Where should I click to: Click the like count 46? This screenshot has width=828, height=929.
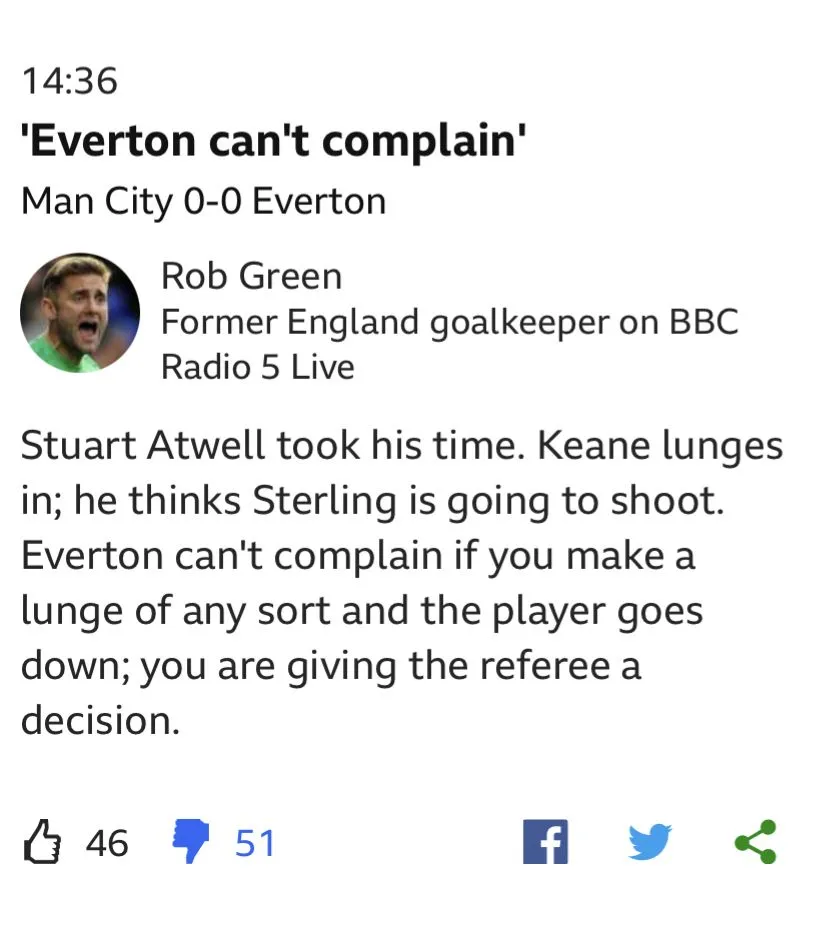[107, 843]
